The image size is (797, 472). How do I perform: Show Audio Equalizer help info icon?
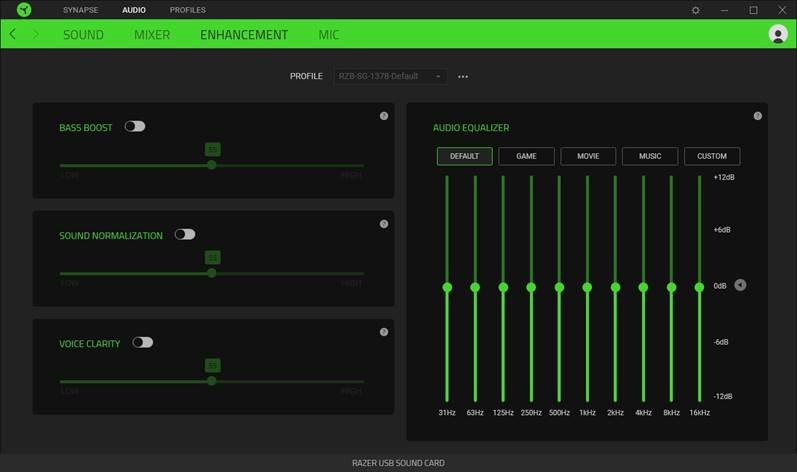tap(757, 116)
